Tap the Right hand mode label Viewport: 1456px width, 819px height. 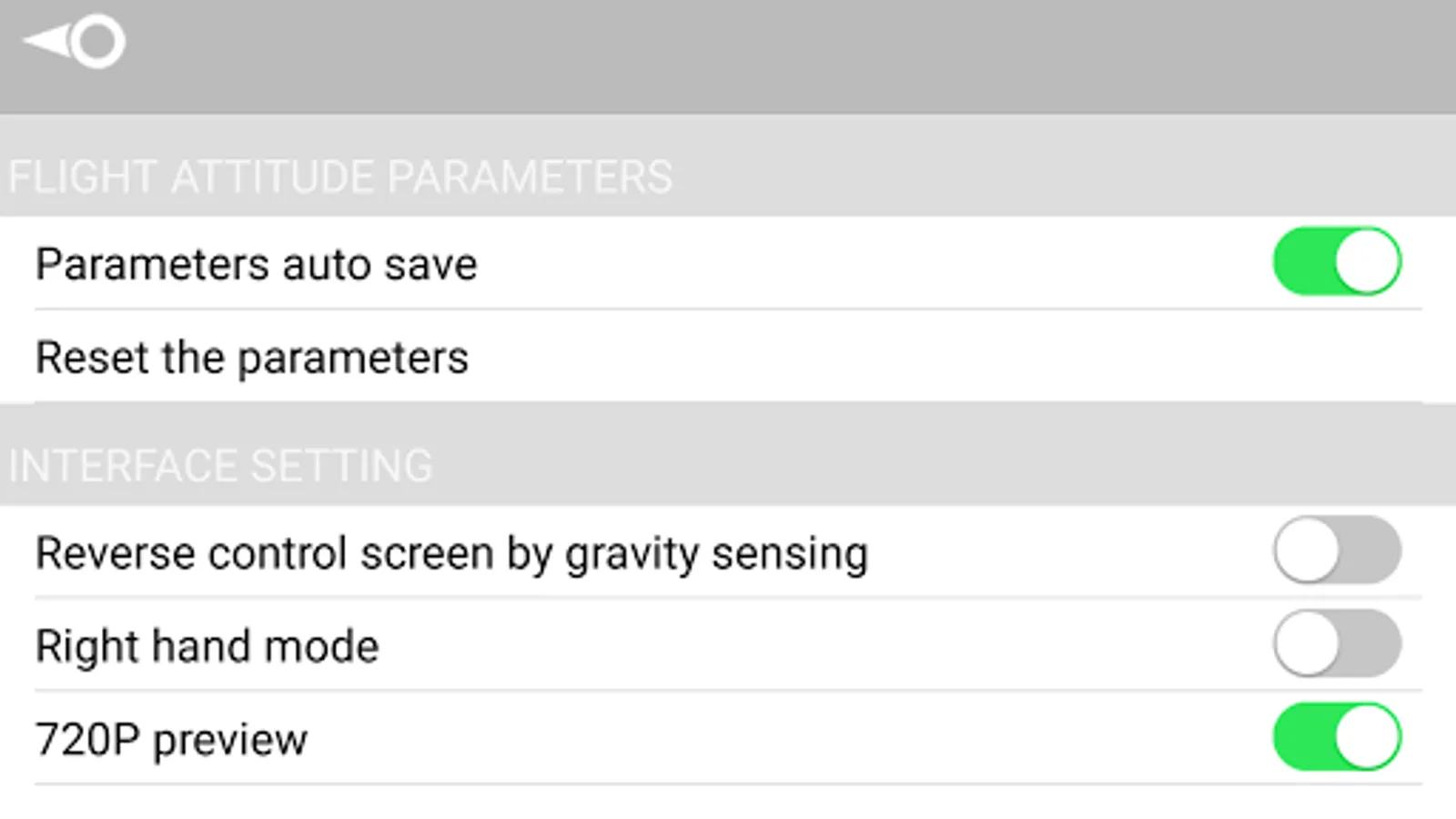(207, 647)
